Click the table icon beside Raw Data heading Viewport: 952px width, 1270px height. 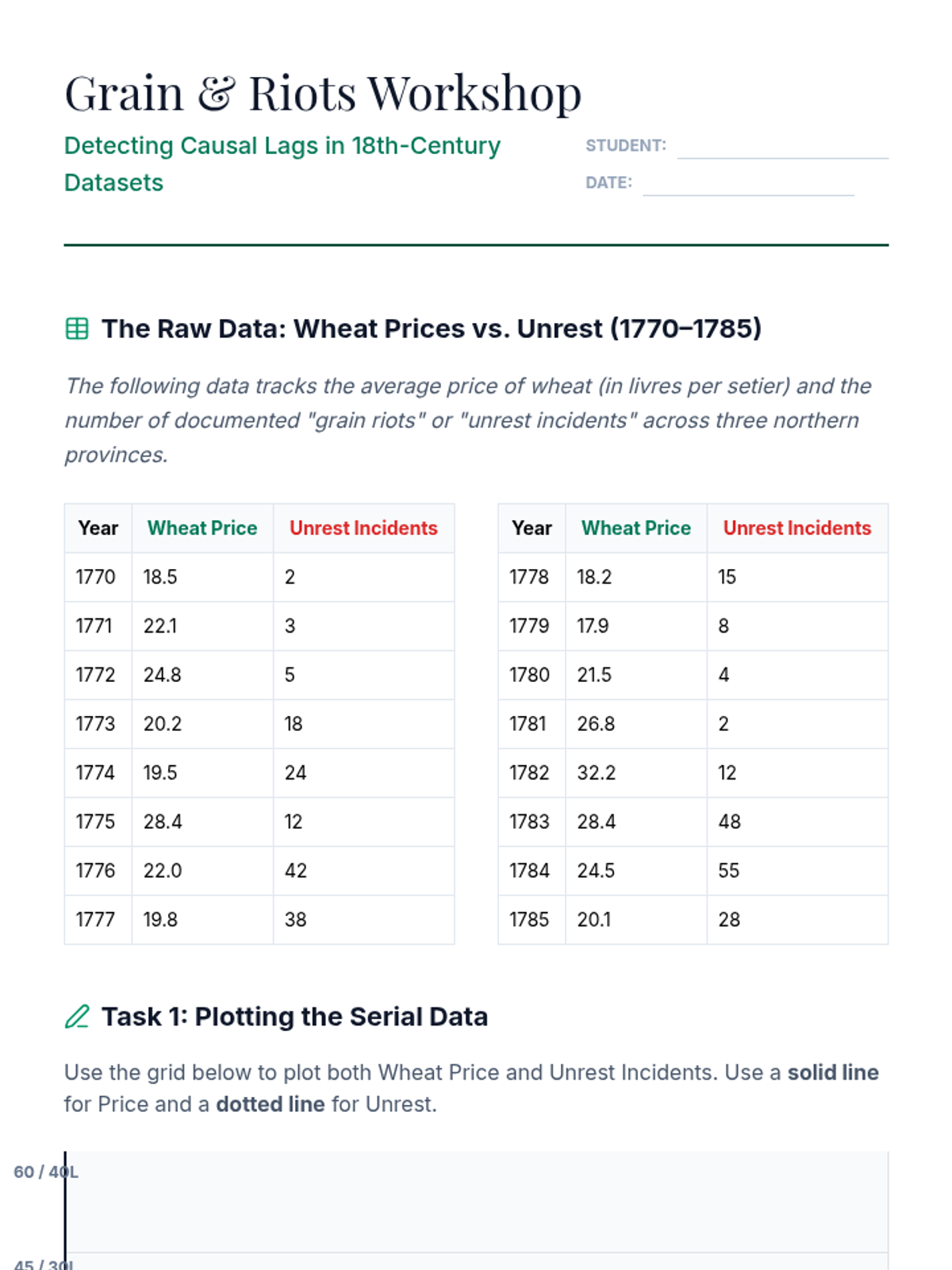77,329
